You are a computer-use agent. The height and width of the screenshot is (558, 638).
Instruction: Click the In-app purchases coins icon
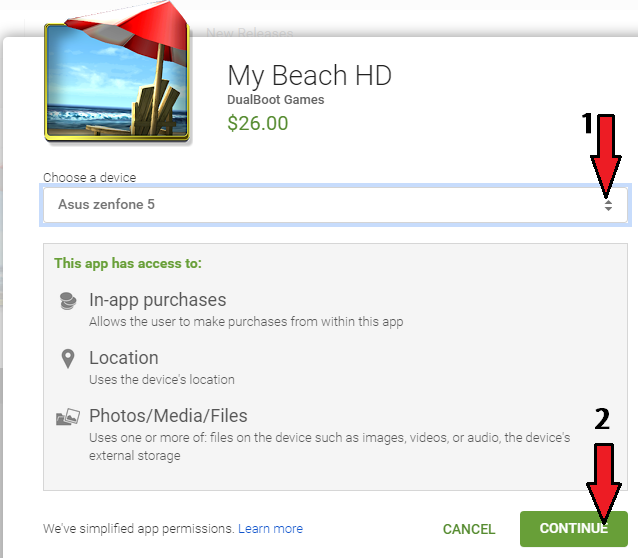[x=66, y=302]
